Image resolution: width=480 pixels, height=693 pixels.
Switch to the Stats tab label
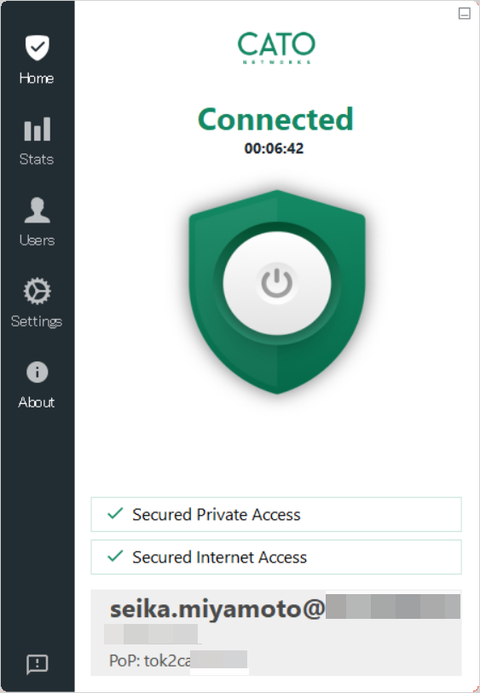(x=37, y=159)
